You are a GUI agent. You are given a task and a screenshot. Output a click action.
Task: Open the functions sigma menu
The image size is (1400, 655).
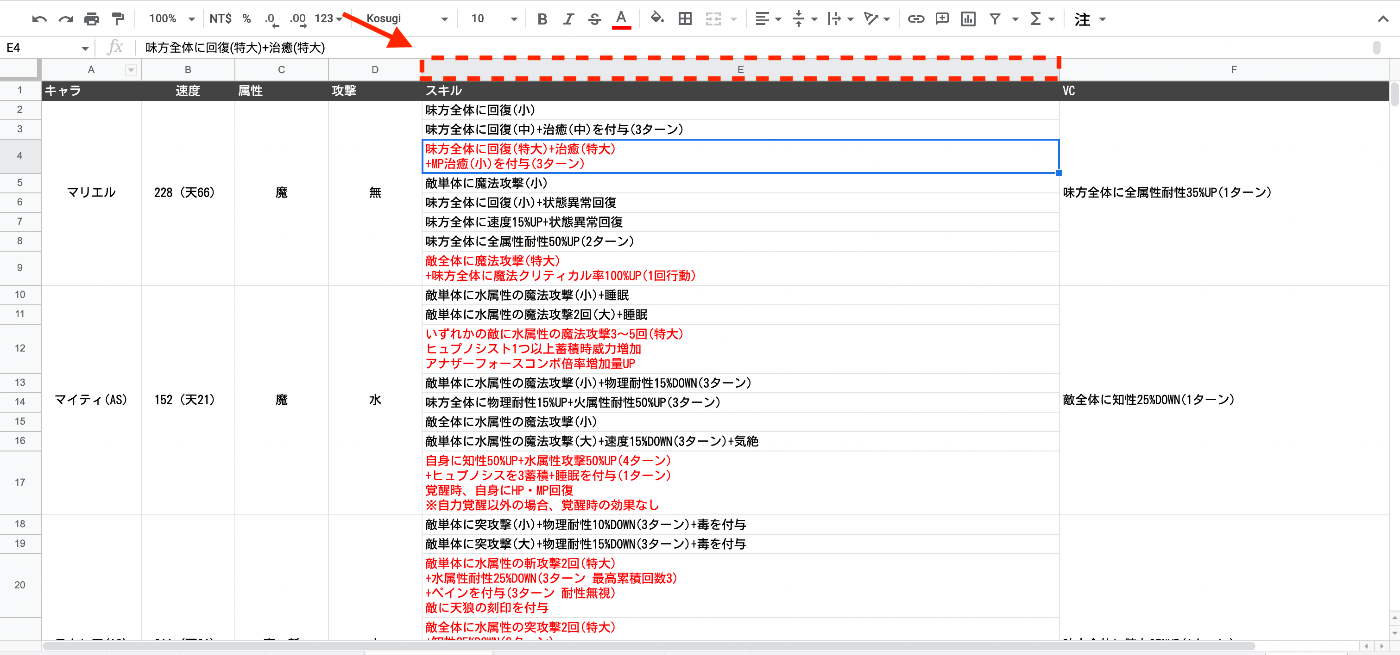tap(1042, 19)
